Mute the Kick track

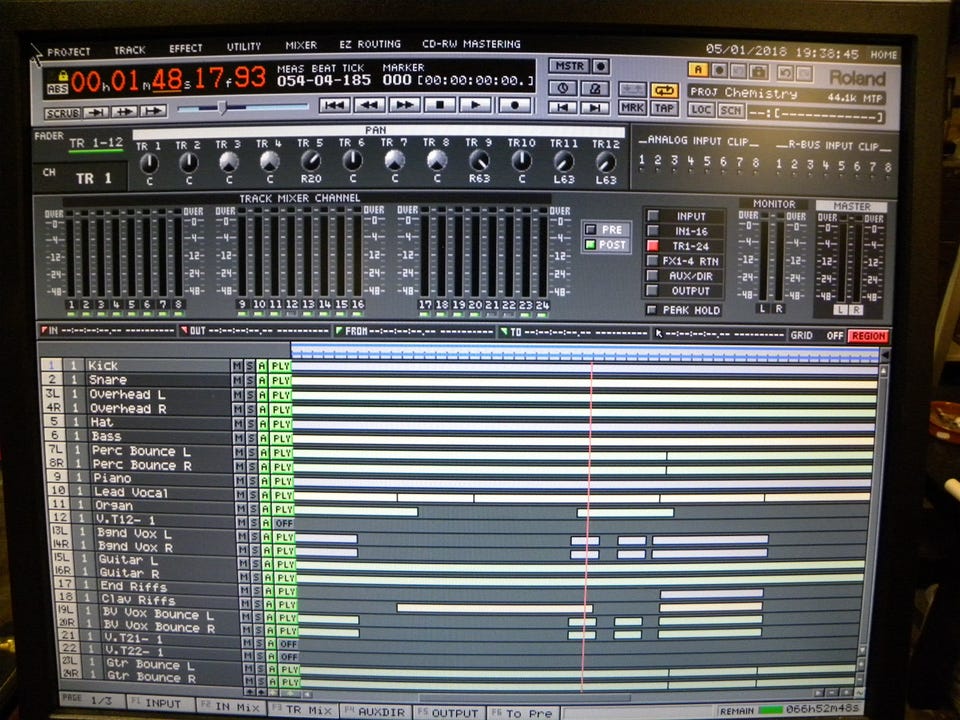[x=236, y=366]
